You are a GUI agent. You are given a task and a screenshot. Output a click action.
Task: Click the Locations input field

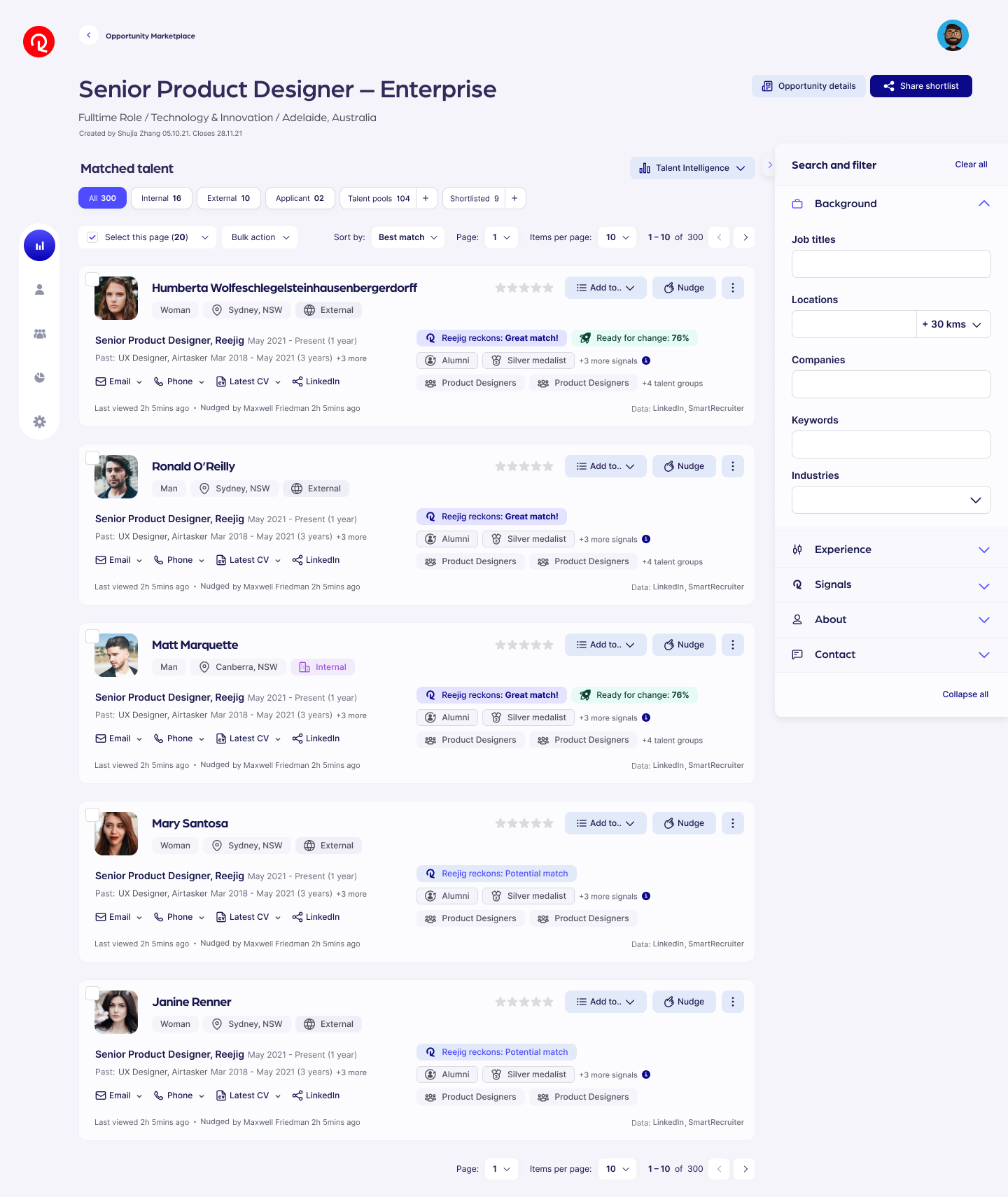[854, 324]
